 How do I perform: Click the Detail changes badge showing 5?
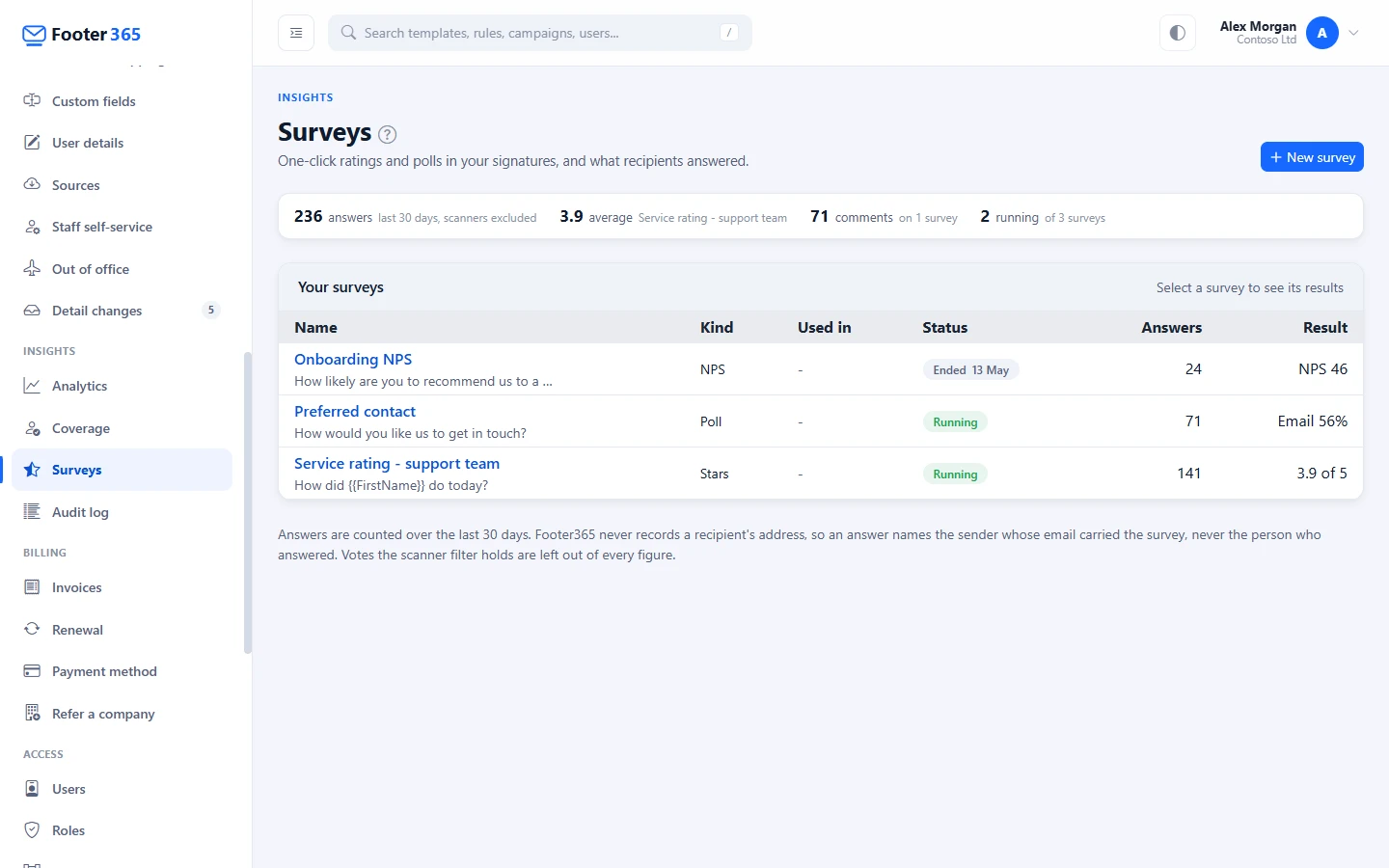tap(211, 310)
